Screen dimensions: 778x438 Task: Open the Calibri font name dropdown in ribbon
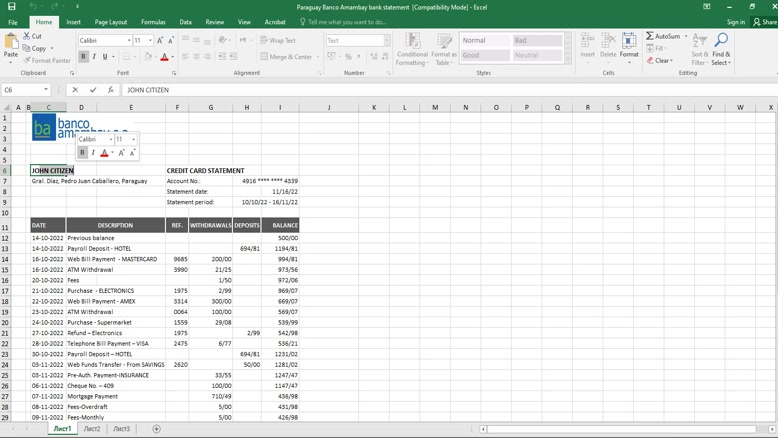pos(129,41)
